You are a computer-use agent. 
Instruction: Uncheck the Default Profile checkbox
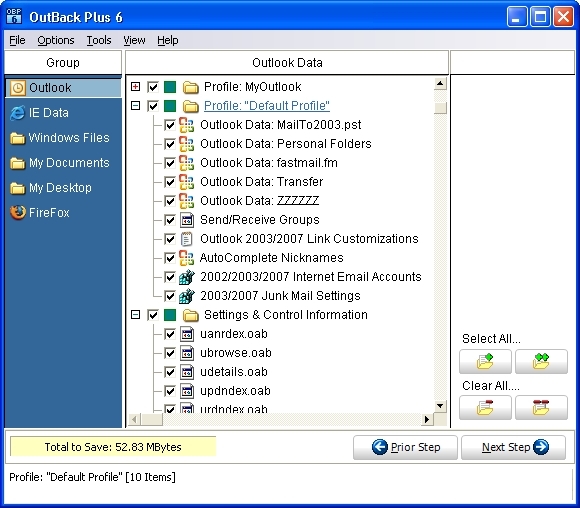click(x=153, y=106)
